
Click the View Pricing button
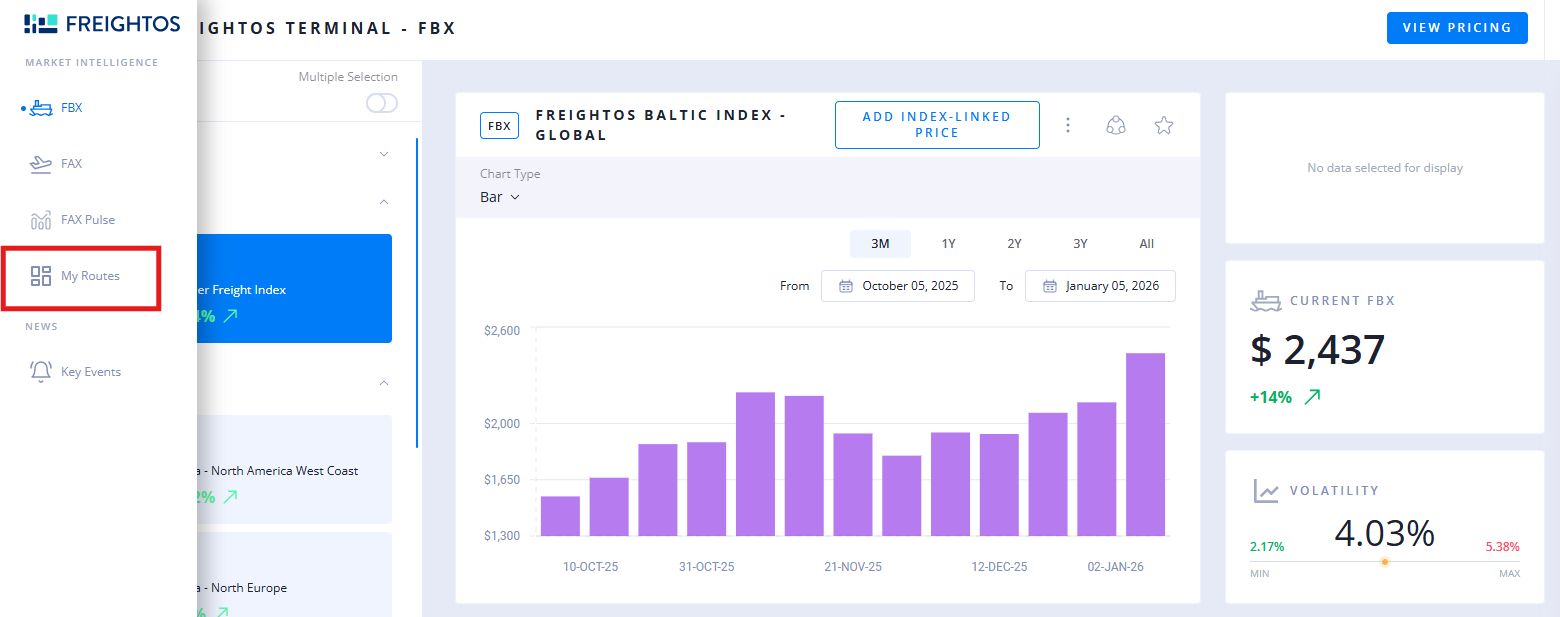pos(1456,28)
